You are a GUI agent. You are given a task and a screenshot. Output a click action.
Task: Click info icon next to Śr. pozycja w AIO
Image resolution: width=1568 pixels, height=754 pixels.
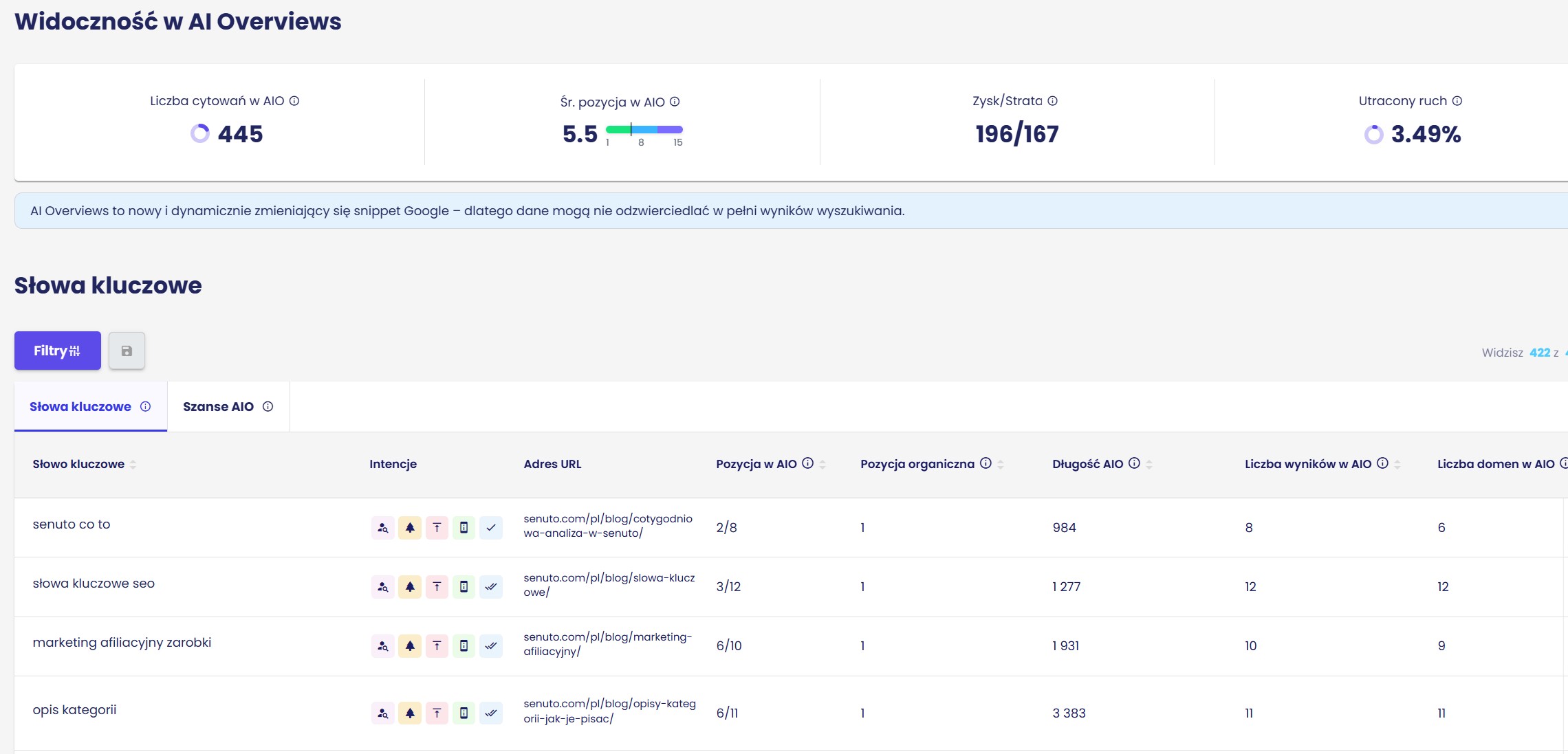(675, 102)
